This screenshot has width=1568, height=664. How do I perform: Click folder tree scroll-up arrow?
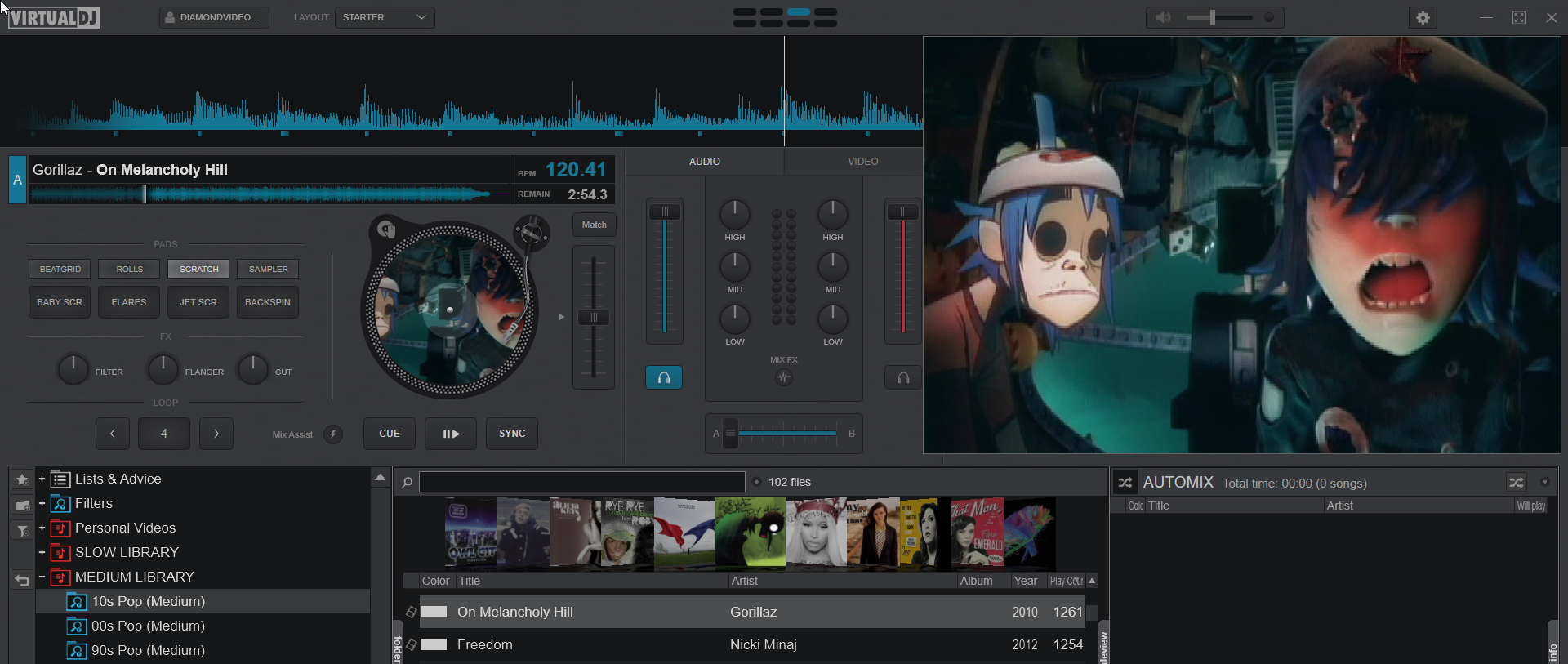tap(380, 477)
